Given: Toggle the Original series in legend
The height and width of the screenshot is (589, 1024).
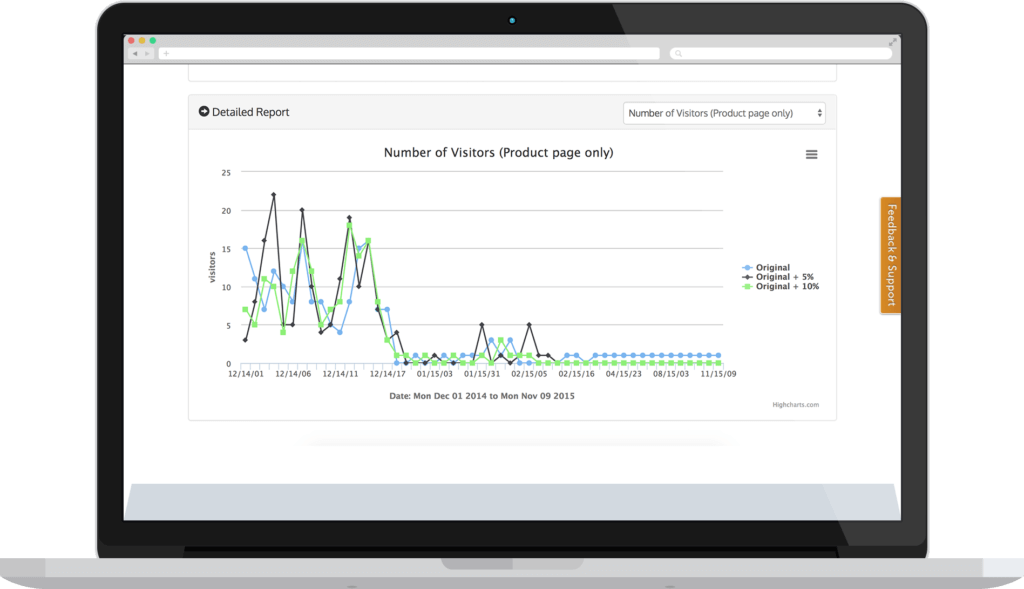Looking at the screenshot, I should click(773, 268).
